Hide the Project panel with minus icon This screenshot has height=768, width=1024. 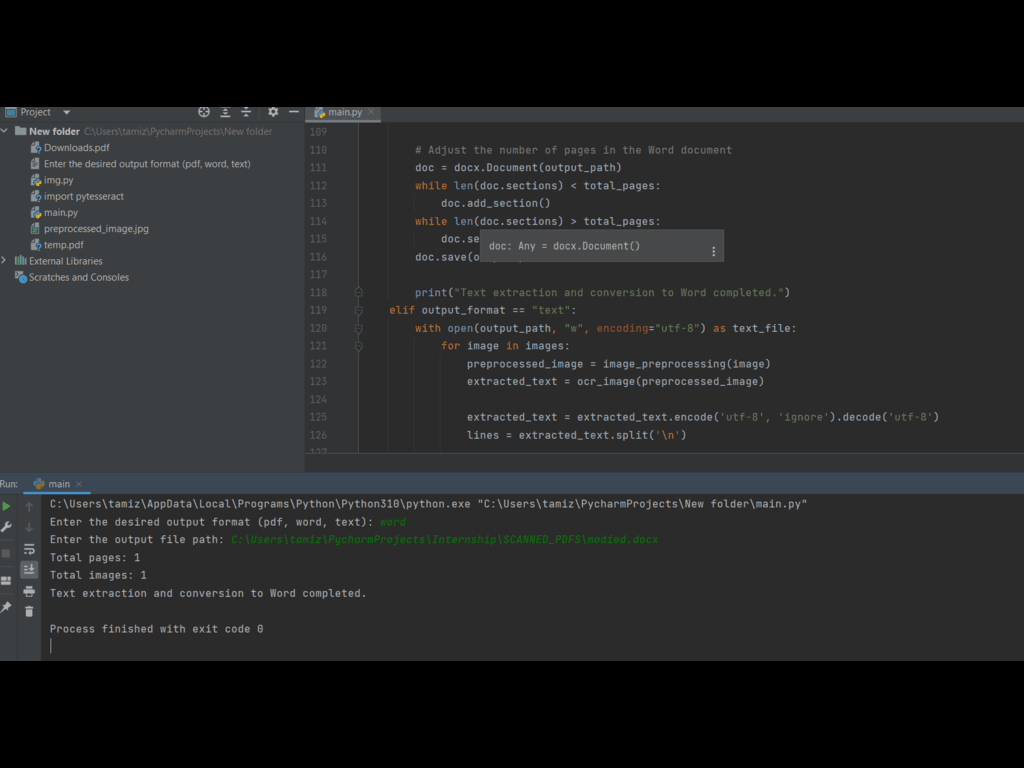[294, 112]
